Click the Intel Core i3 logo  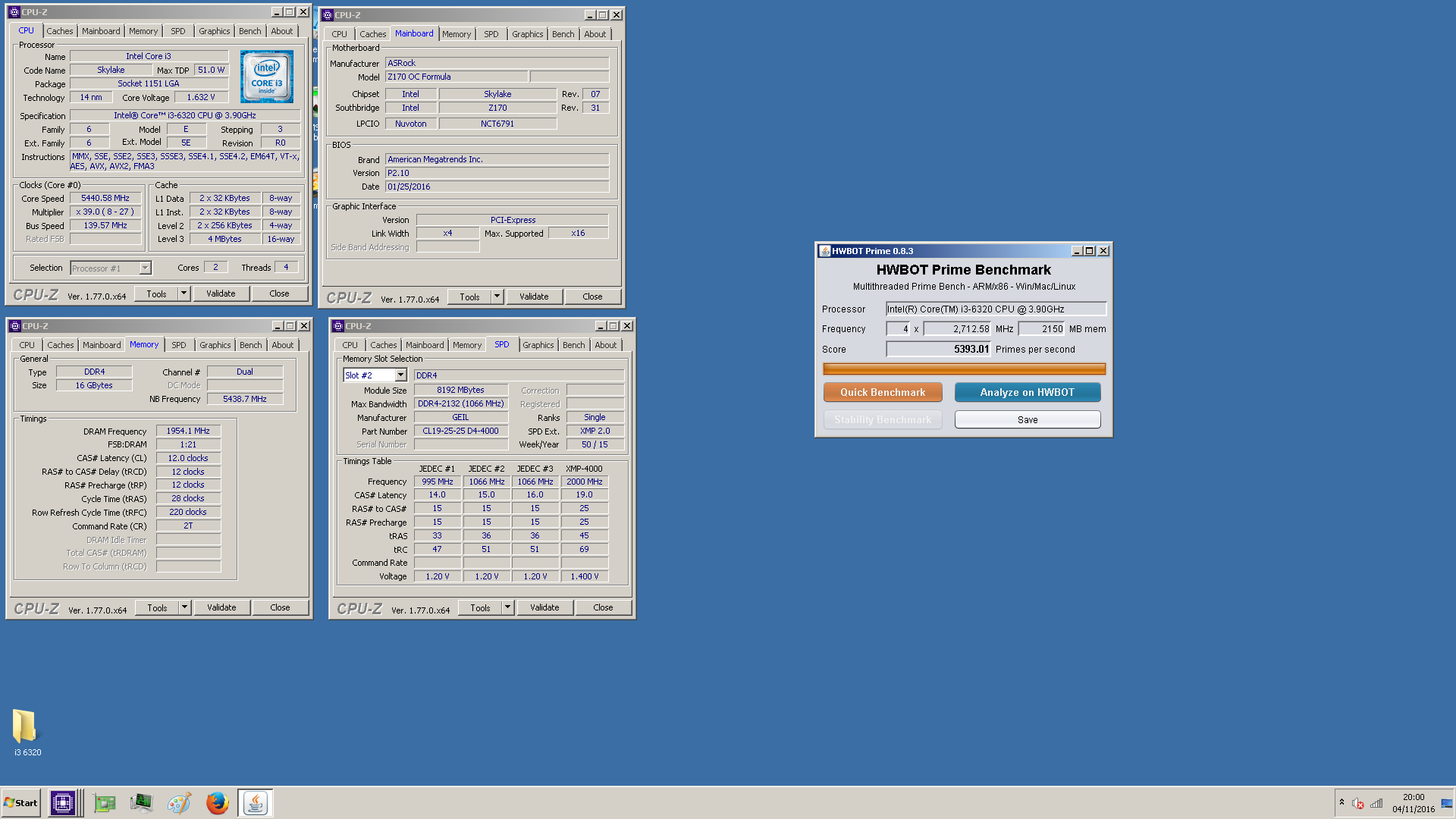pos(267,77)
